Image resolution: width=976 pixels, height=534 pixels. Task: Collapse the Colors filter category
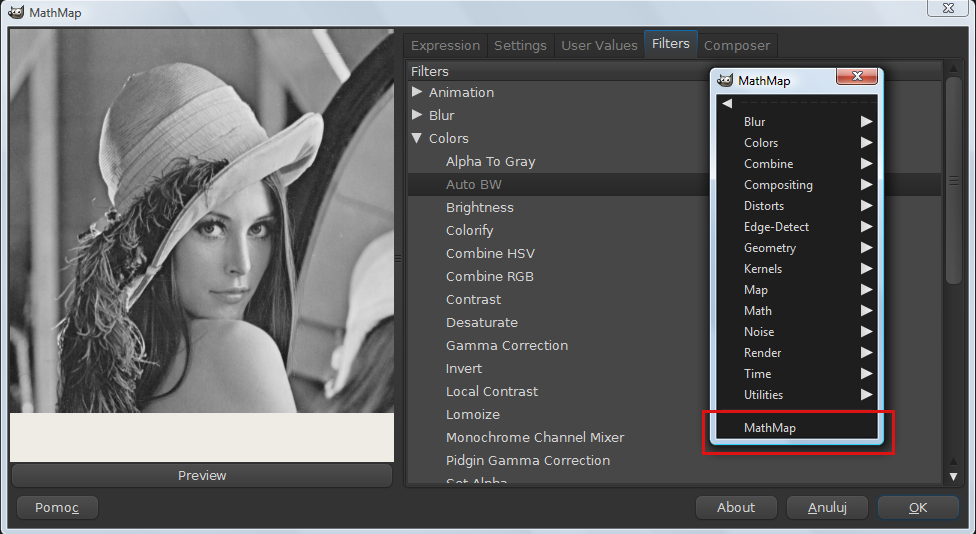(x=417, y=138)
